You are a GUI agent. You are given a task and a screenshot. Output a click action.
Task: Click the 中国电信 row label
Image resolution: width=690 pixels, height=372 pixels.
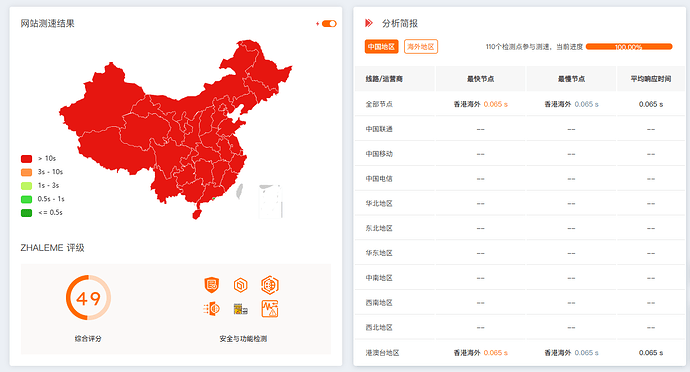(379, 179)
